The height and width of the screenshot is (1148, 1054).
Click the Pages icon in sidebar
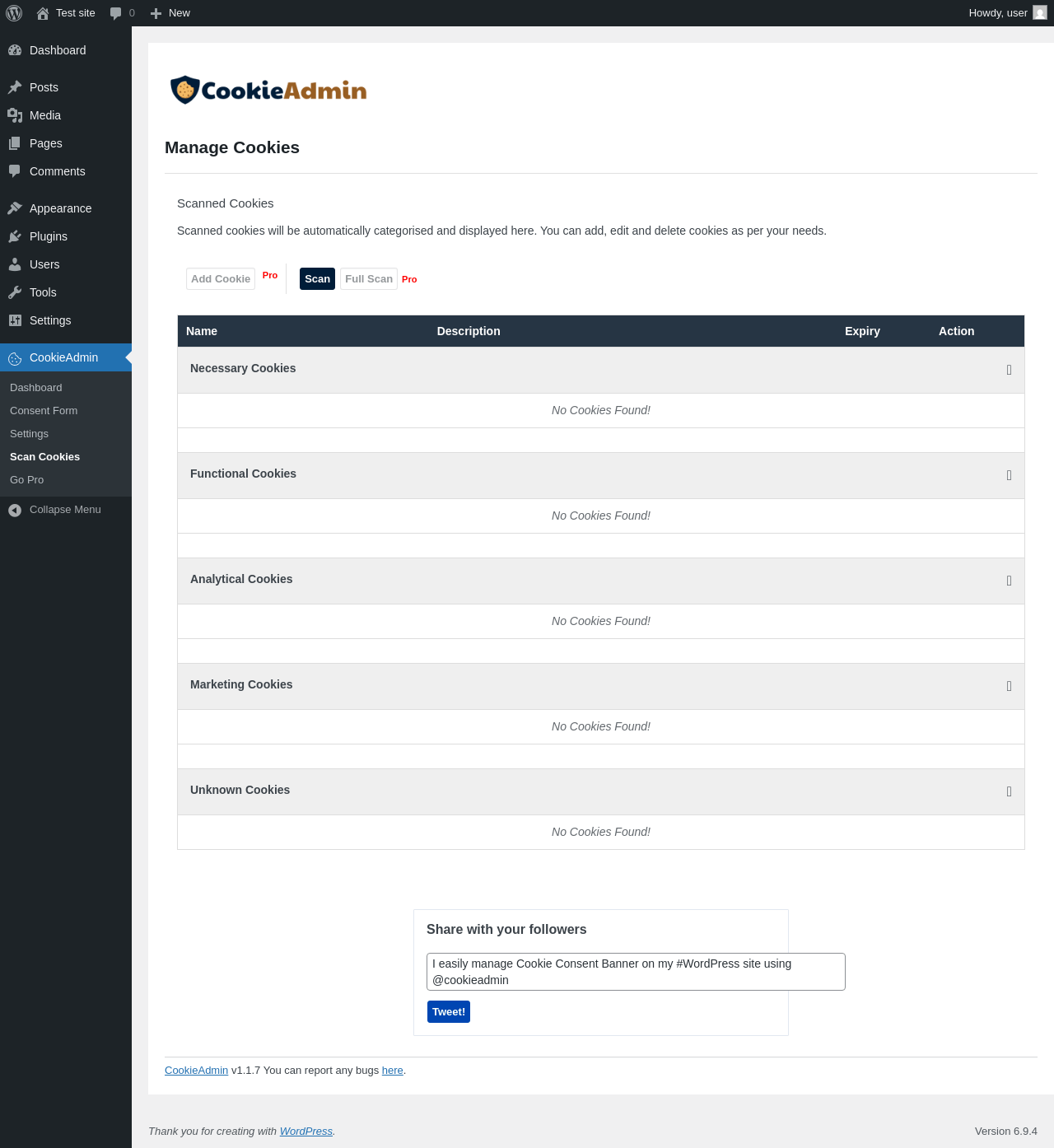[15, 143]
